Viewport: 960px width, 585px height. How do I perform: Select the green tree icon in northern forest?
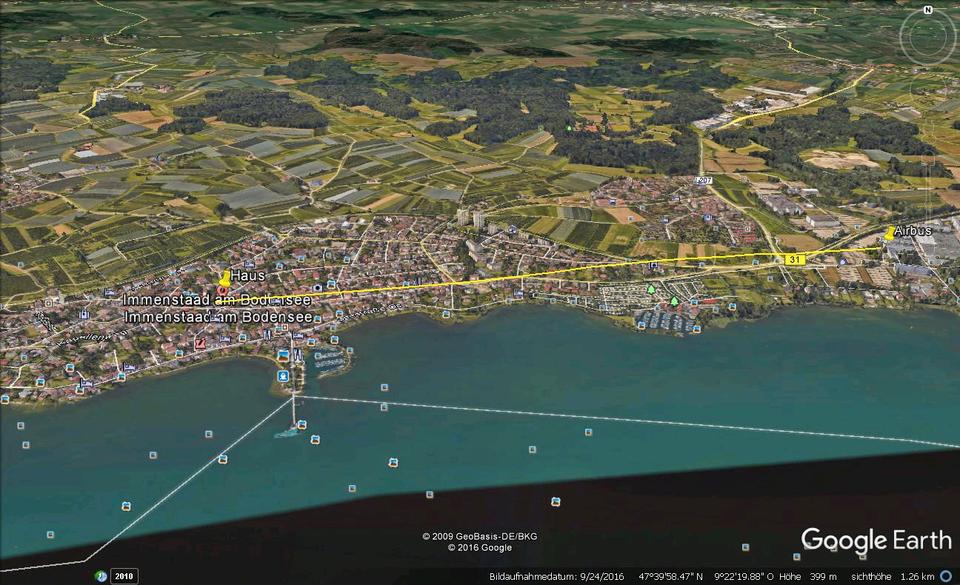569,127
